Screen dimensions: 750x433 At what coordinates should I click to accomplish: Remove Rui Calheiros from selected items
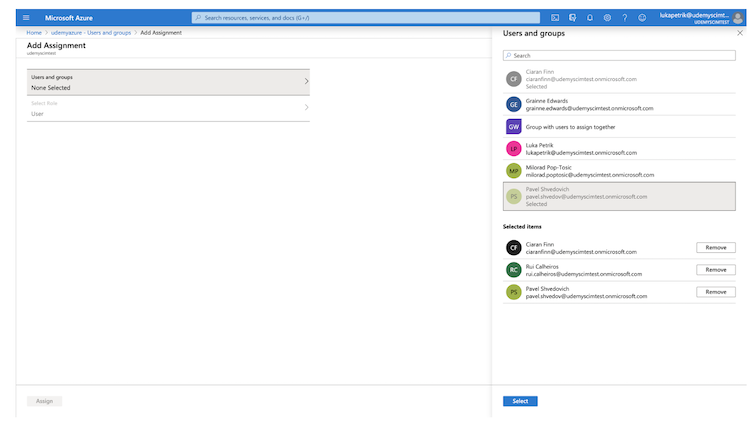point(715,270)
